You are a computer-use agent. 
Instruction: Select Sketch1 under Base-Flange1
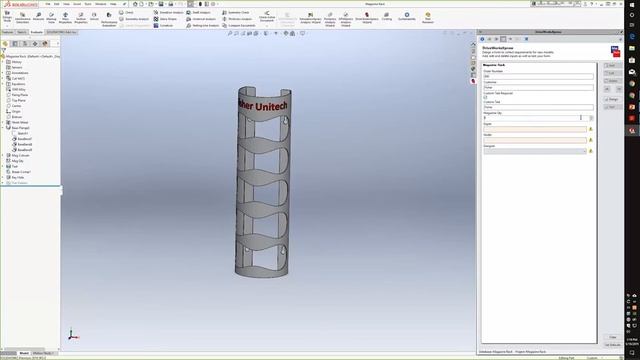pos(23,133)
